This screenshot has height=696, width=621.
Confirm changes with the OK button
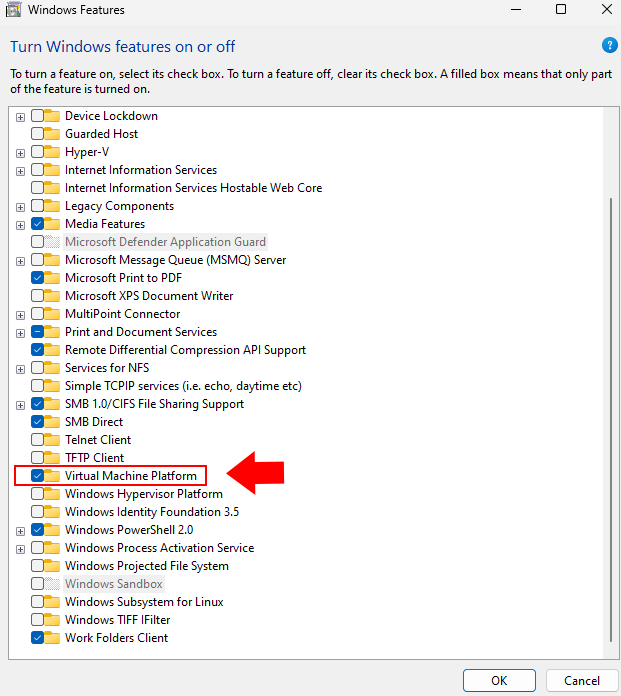point(499,680)
